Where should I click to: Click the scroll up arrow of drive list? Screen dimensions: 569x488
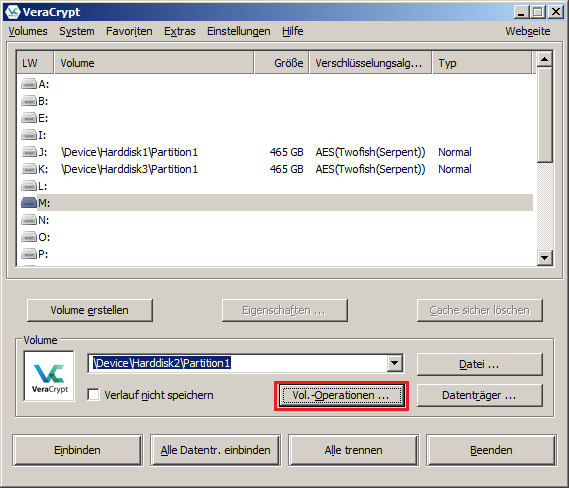coord(545,59)
